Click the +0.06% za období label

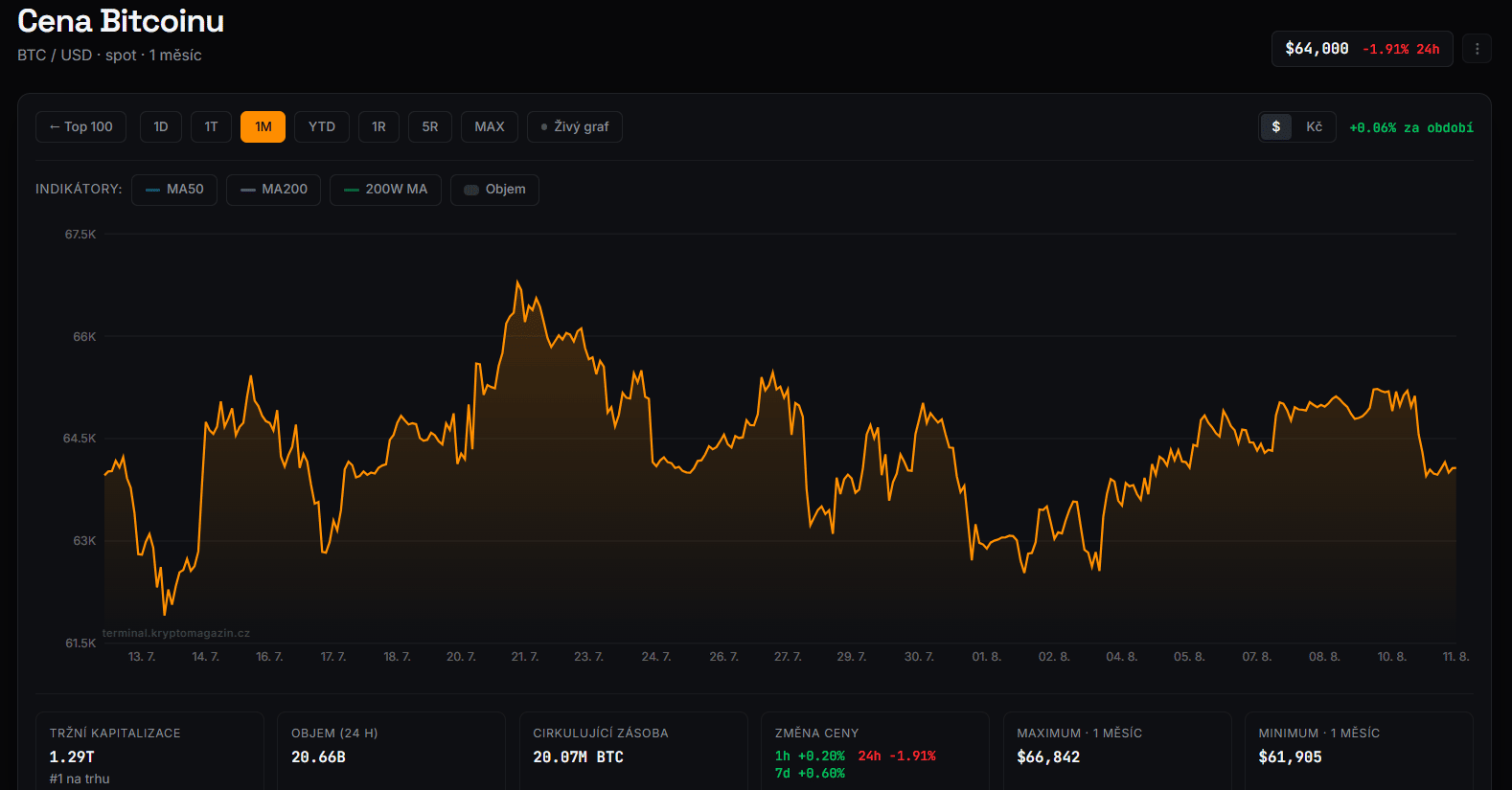[x=1411, y=127]
